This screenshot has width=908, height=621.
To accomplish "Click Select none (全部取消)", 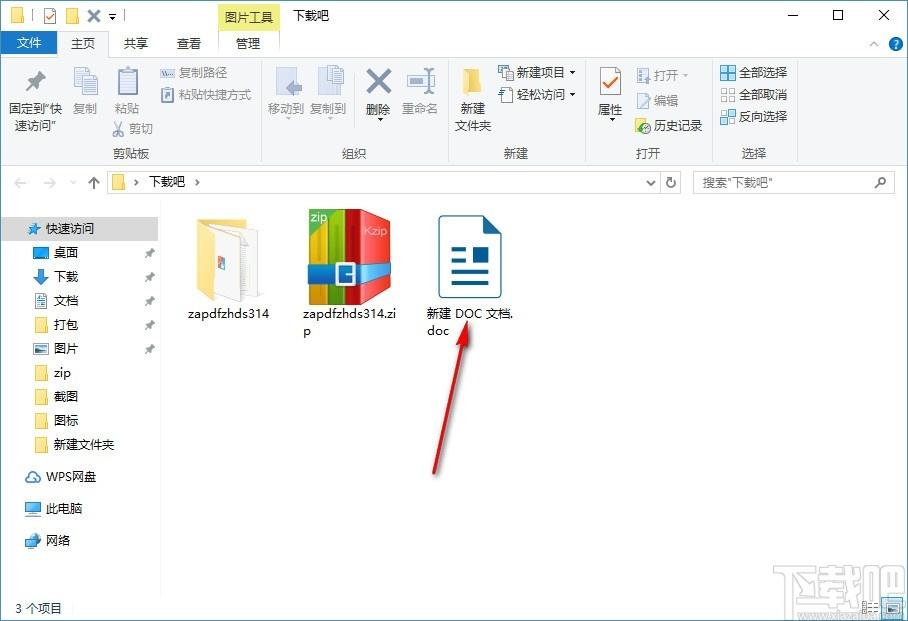I will click(x=753, y=94).
